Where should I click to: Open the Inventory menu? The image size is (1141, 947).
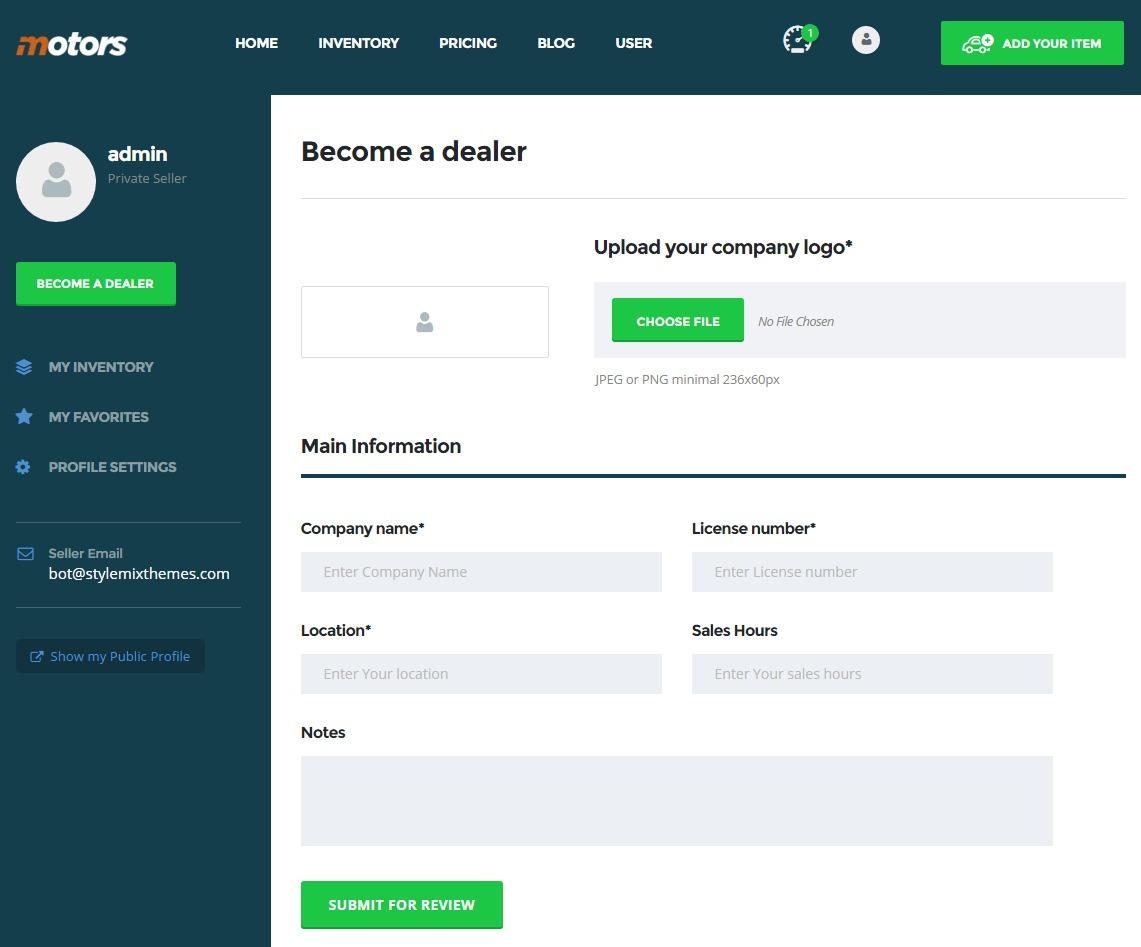pos(359,43)
